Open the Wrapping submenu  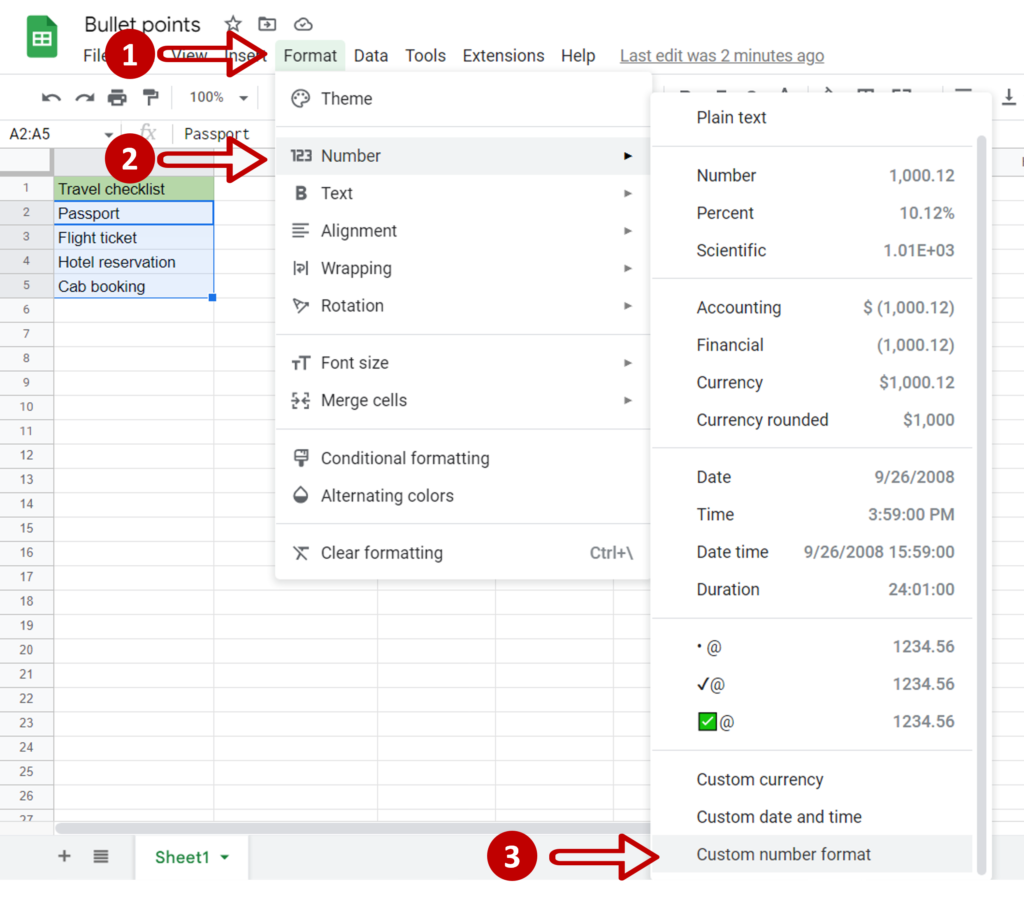[x=463, y=268]
